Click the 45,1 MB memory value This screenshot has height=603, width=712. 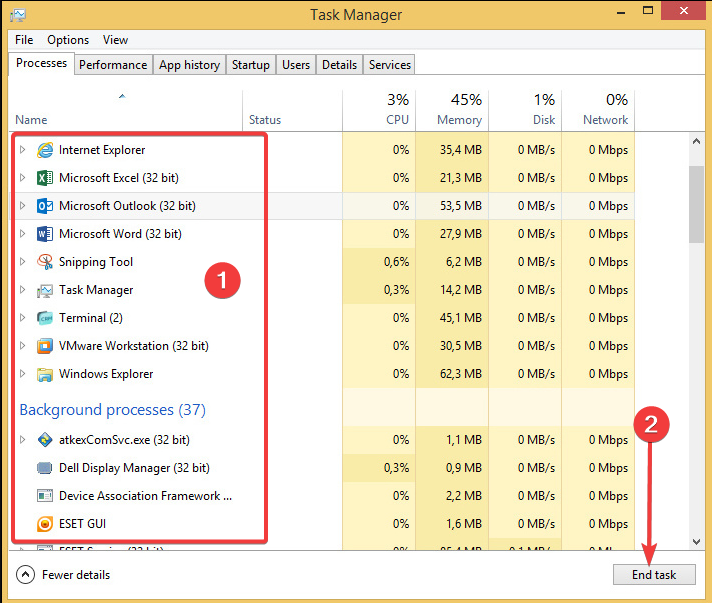pyautogui.click(x=460, y=318)
